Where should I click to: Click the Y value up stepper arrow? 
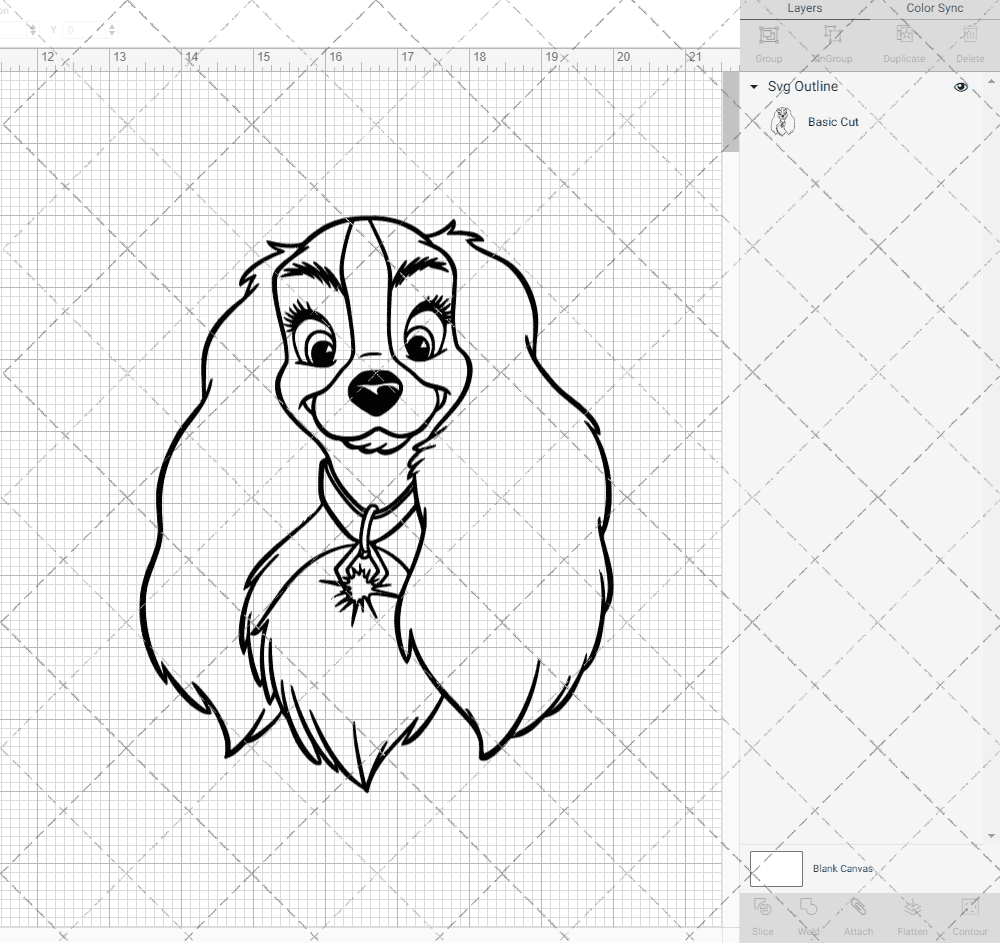[112, 25]
